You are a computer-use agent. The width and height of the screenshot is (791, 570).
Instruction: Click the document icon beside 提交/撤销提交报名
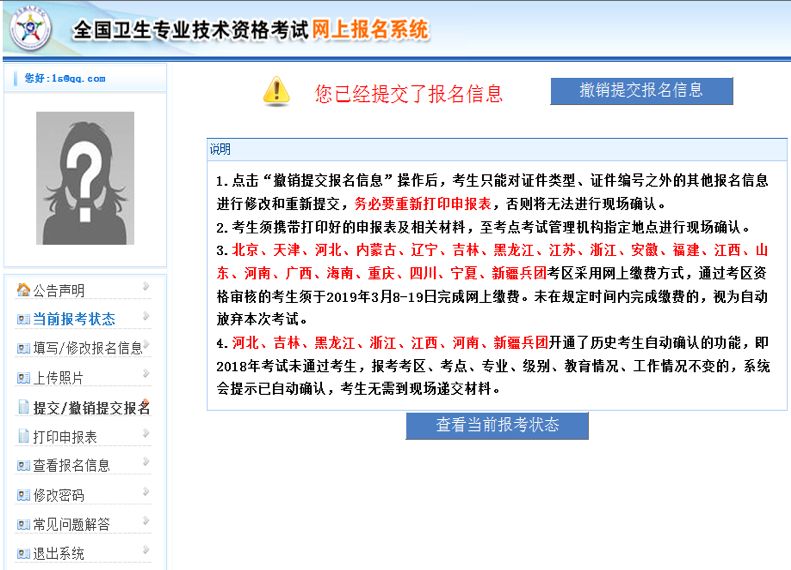[23, 407]
